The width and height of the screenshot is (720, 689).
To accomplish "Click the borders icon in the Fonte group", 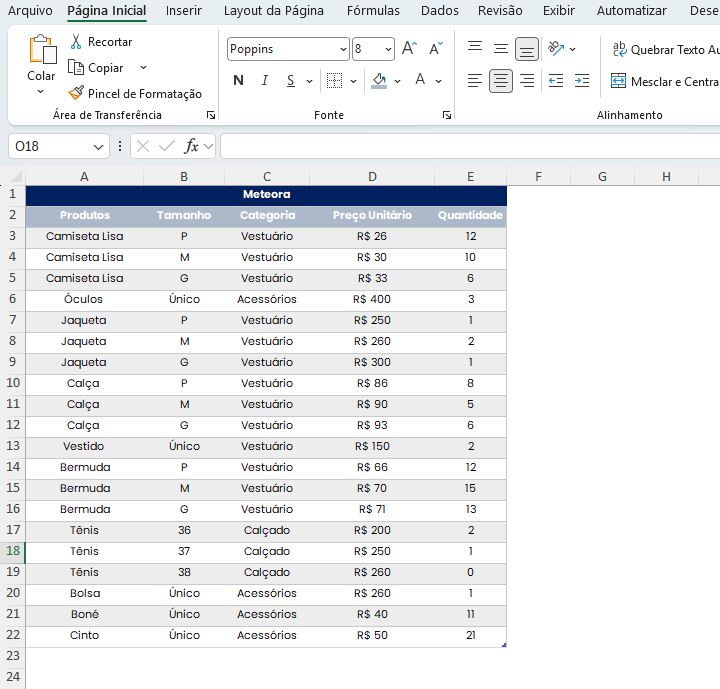I will point(334,81).
